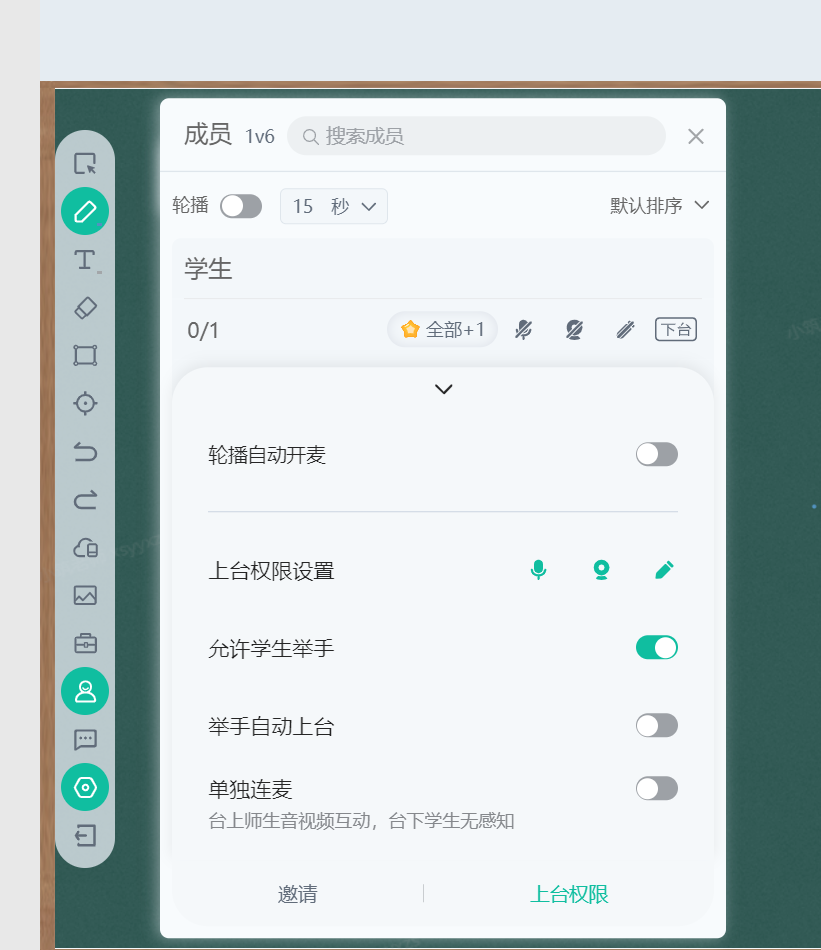Click the 0/1 student count
This screenshot has height=950, width=821.
pyautogui.click(x=203, y=331)
